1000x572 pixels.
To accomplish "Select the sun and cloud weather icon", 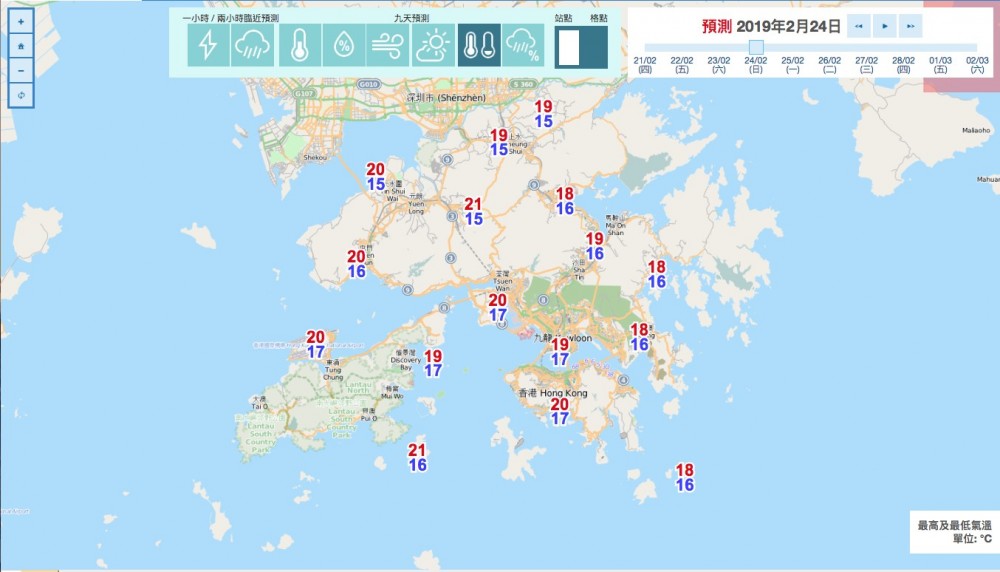I will pos(434,45).
